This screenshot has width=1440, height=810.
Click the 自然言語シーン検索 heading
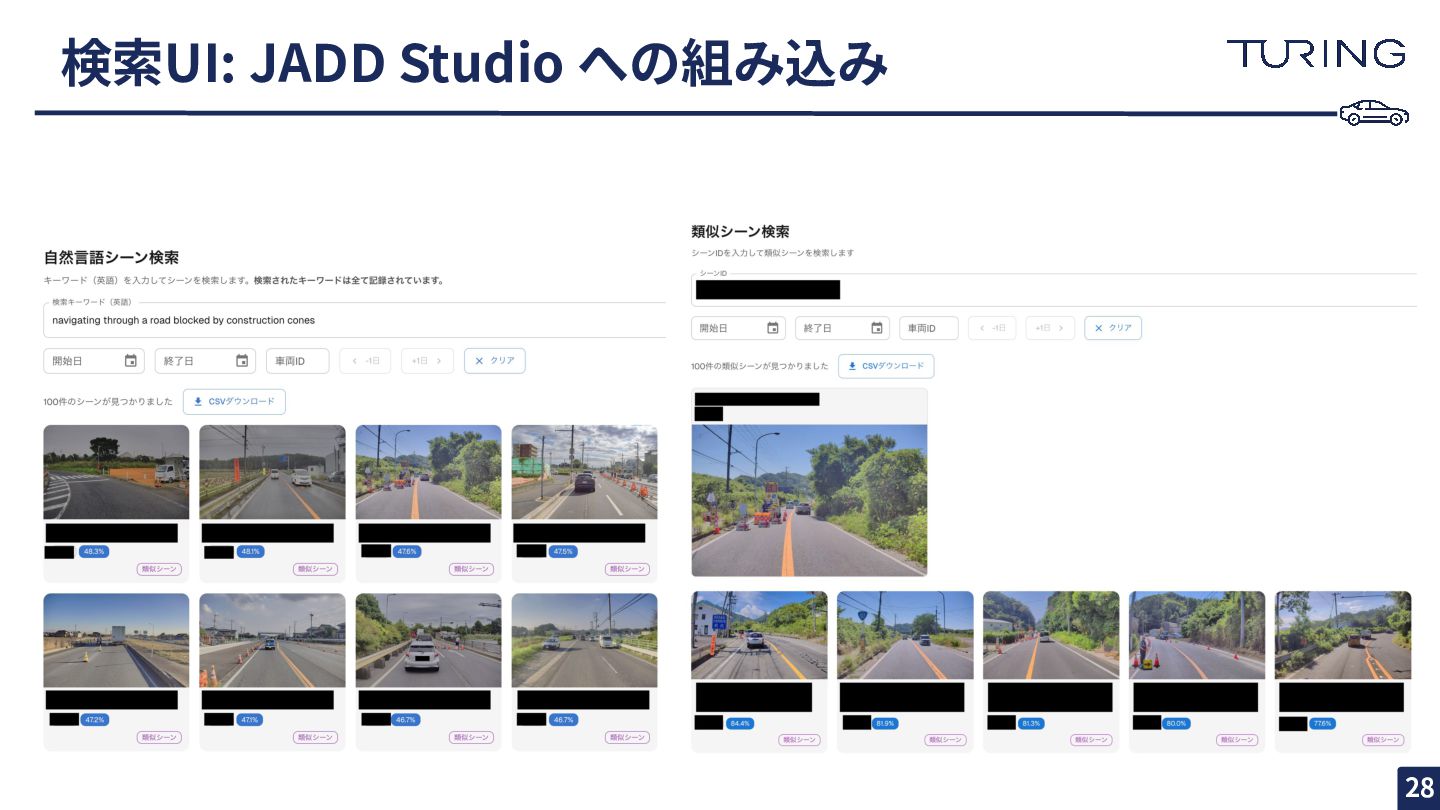(111, 258)
